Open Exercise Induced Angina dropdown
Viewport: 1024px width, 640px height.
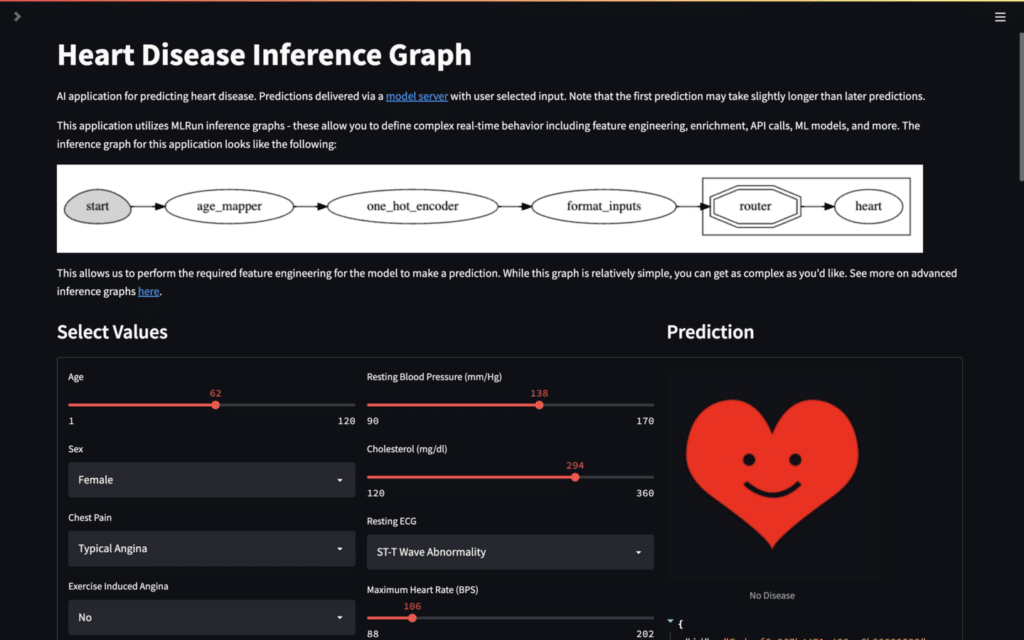(212, 617)
